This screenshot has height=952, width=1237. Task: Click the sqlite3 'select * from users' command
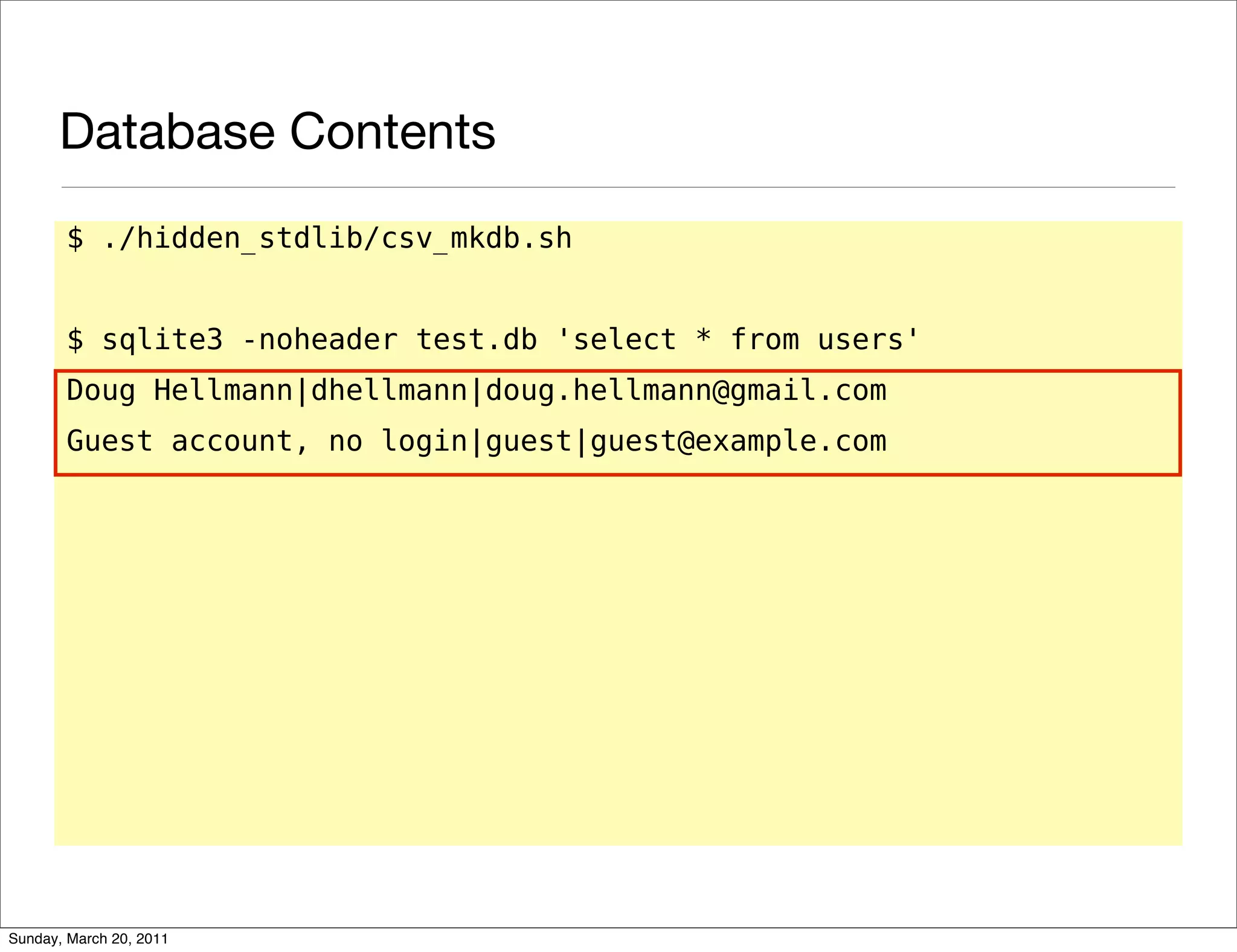point(492,339)
